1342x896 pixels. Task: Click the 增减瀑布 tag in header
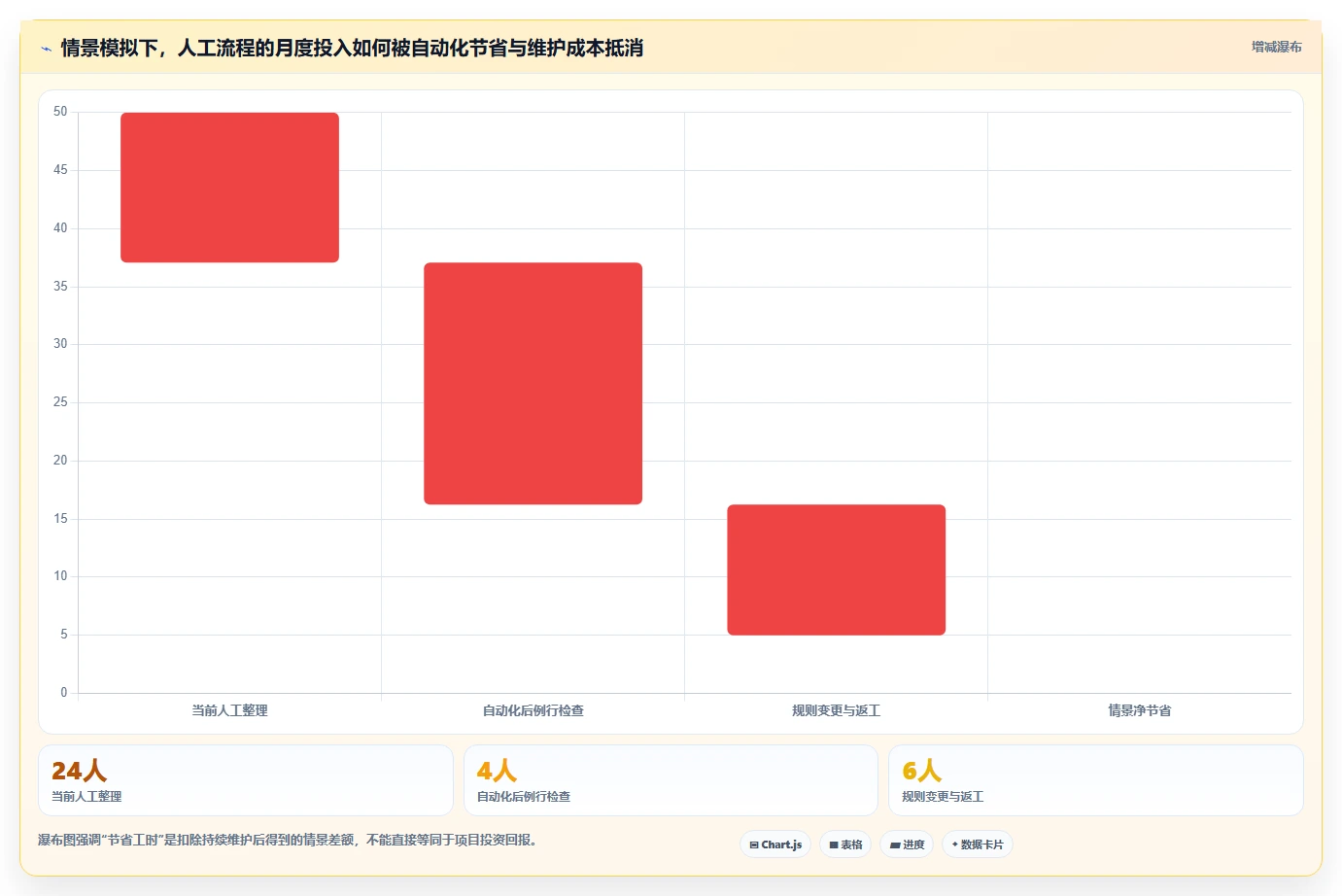click(x=1276, y=47)
